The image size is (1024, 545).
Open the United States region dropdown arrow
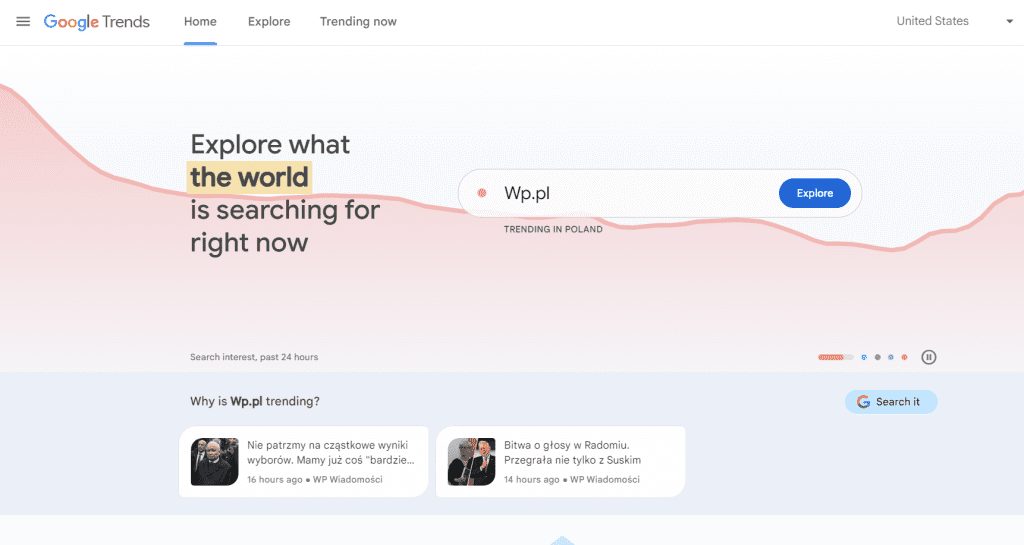point(1009,22)
